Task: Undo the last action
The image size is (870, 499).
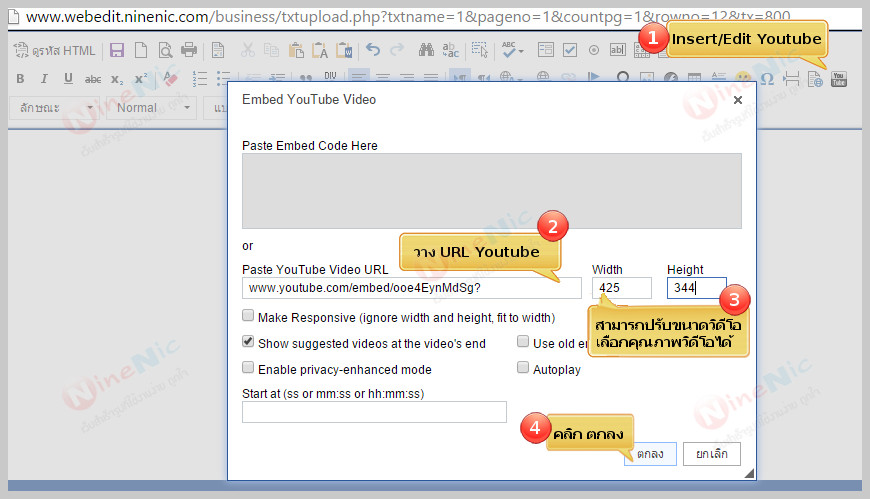Action: [373, 51]
